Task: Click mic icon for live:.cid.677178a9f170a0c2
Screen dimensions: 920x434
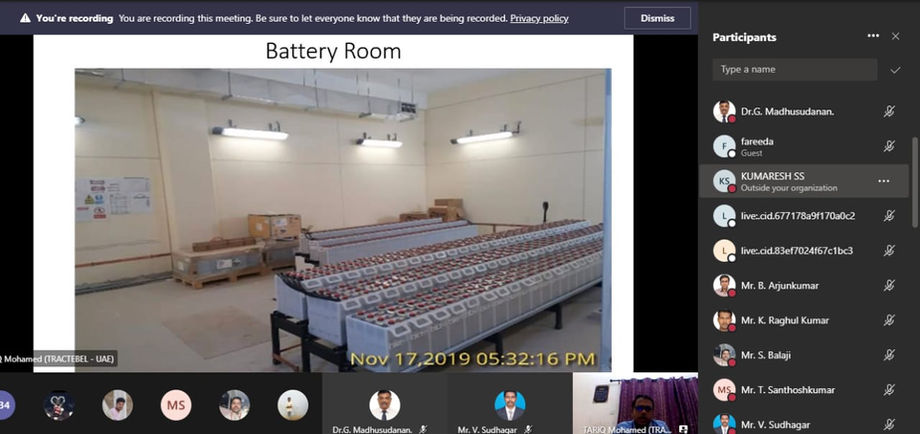Action: point(889,216)
